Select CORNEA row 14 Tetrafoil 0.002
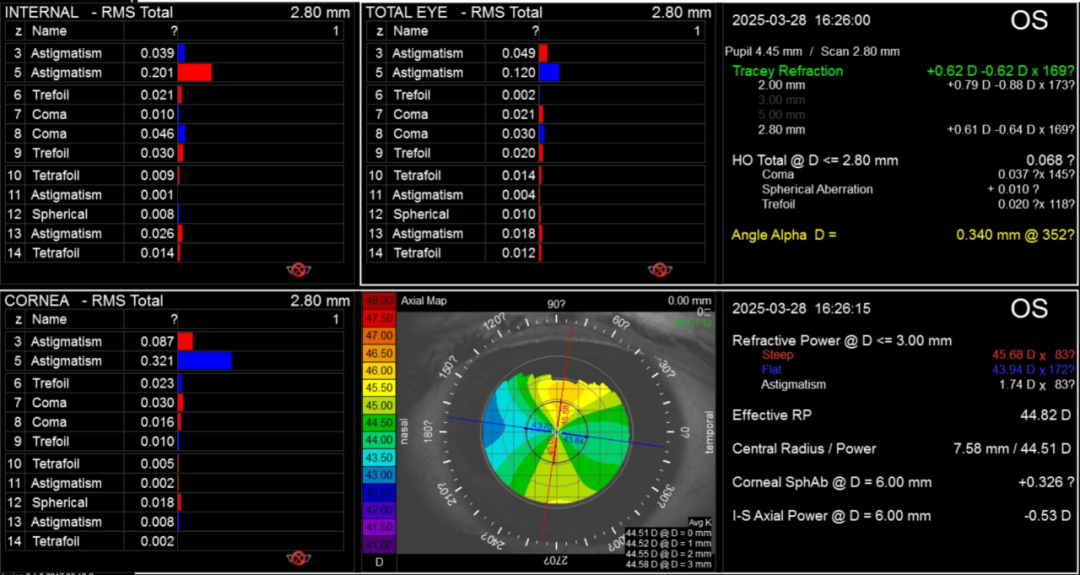The image size is (1080, 575). point(174,541)
